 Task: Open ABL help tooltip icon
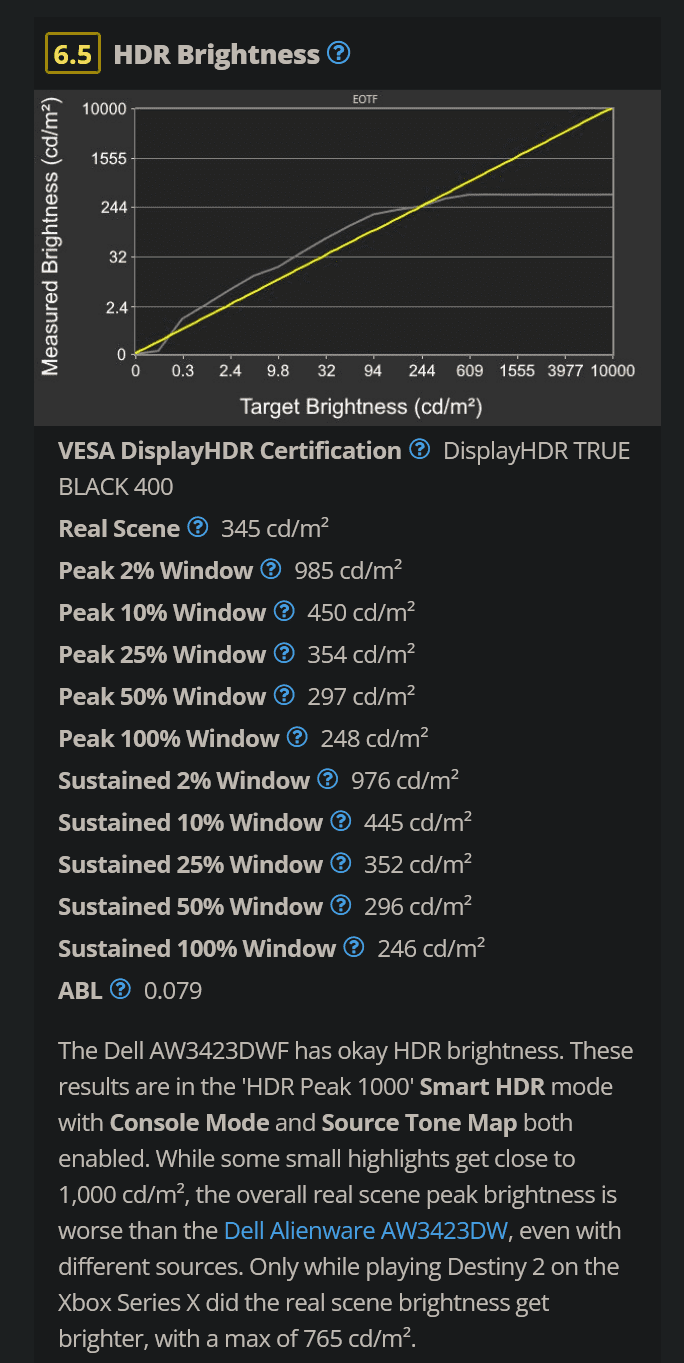(x=121, y=989)
